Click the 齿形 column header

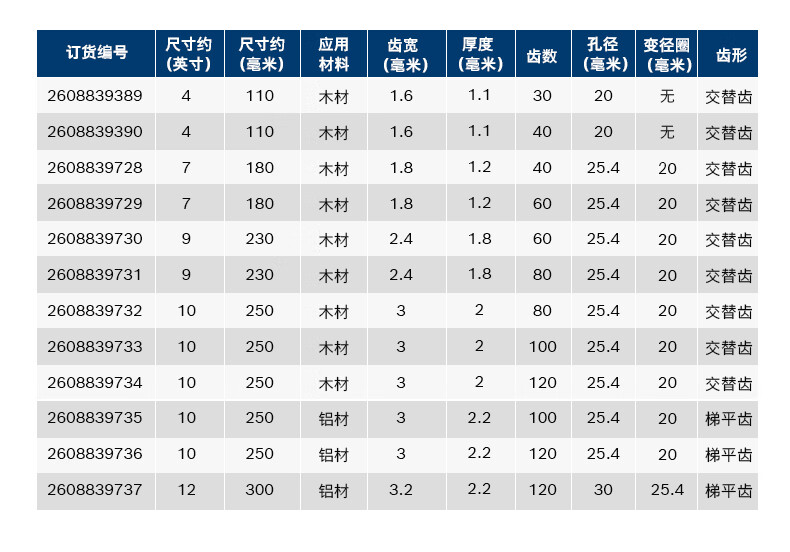coord(731,55)
